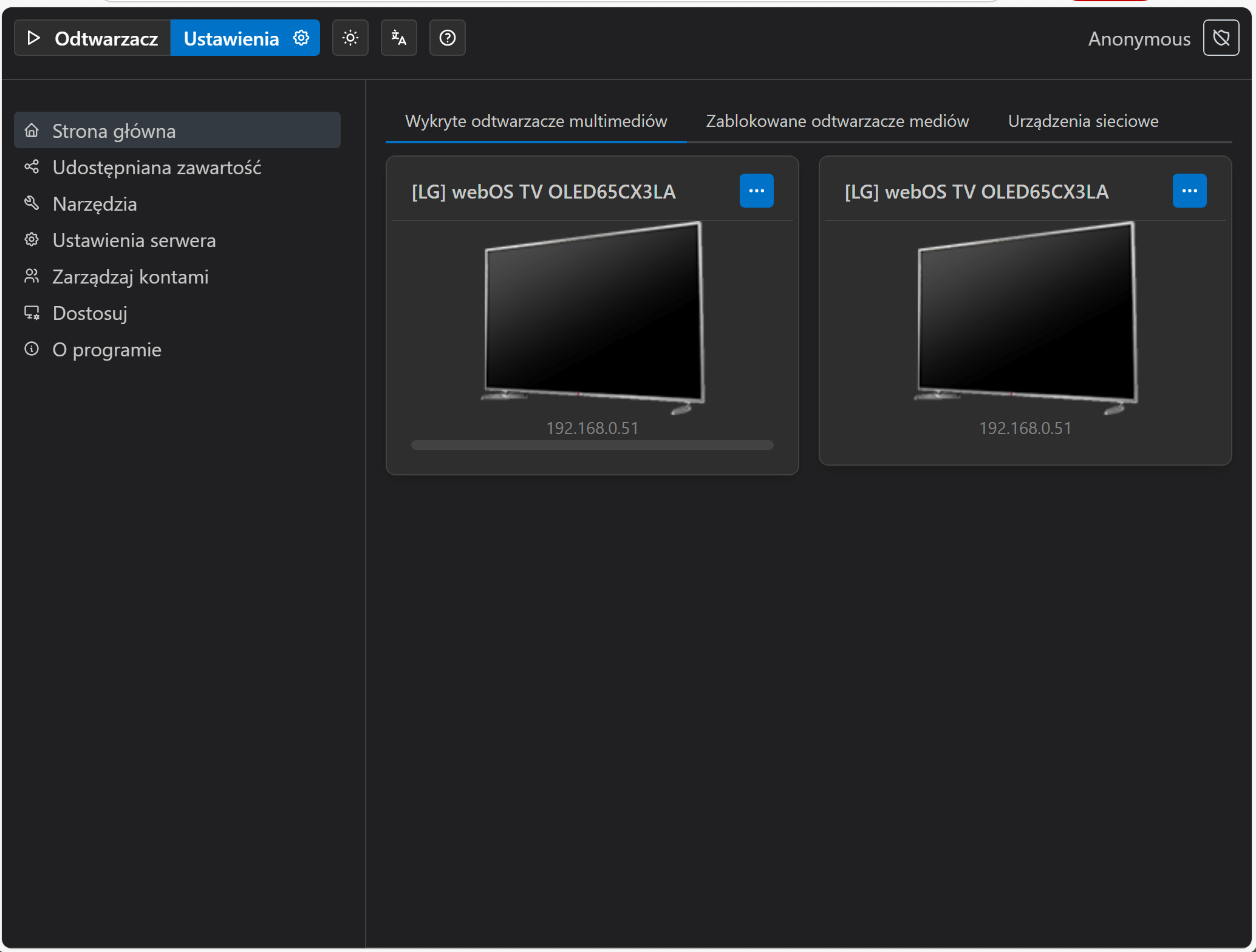Open Zarządzaj kontami in the sidebar
This screenshot has height=952, width=1256.
(x=177, y=276)
